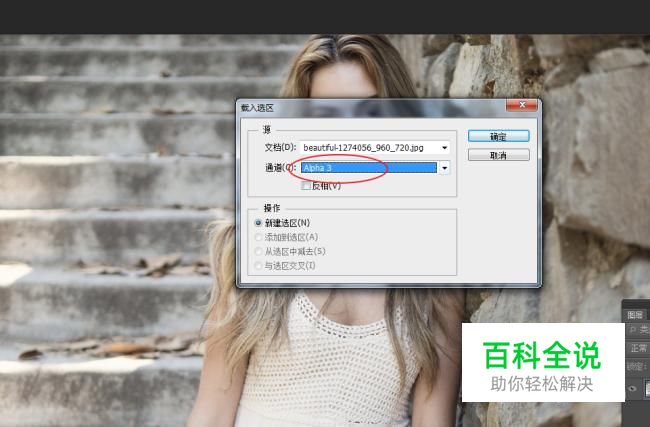650x427 pixels.
Task: Cancel the dialog with 取消
Action: click(x=498, y=155)
